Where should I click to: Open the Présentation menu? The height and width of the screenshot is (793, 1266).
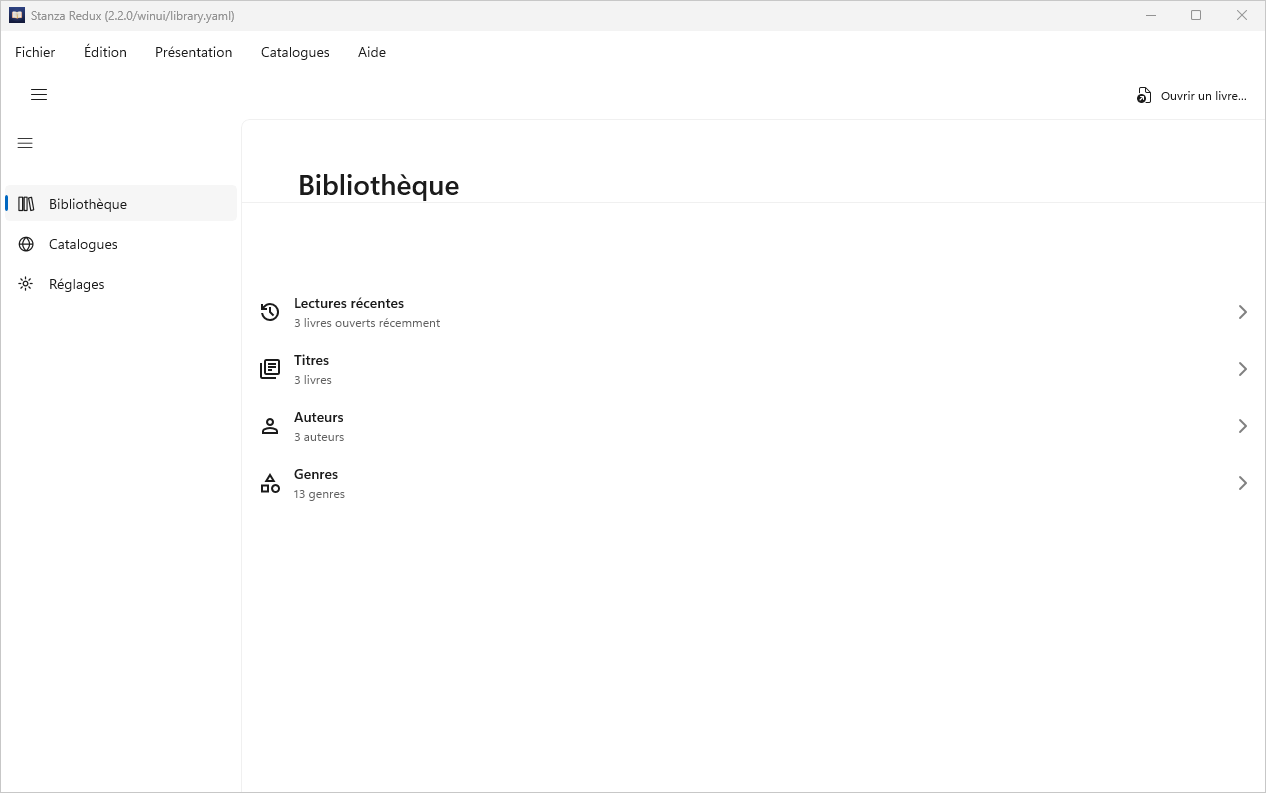[193, 52]
